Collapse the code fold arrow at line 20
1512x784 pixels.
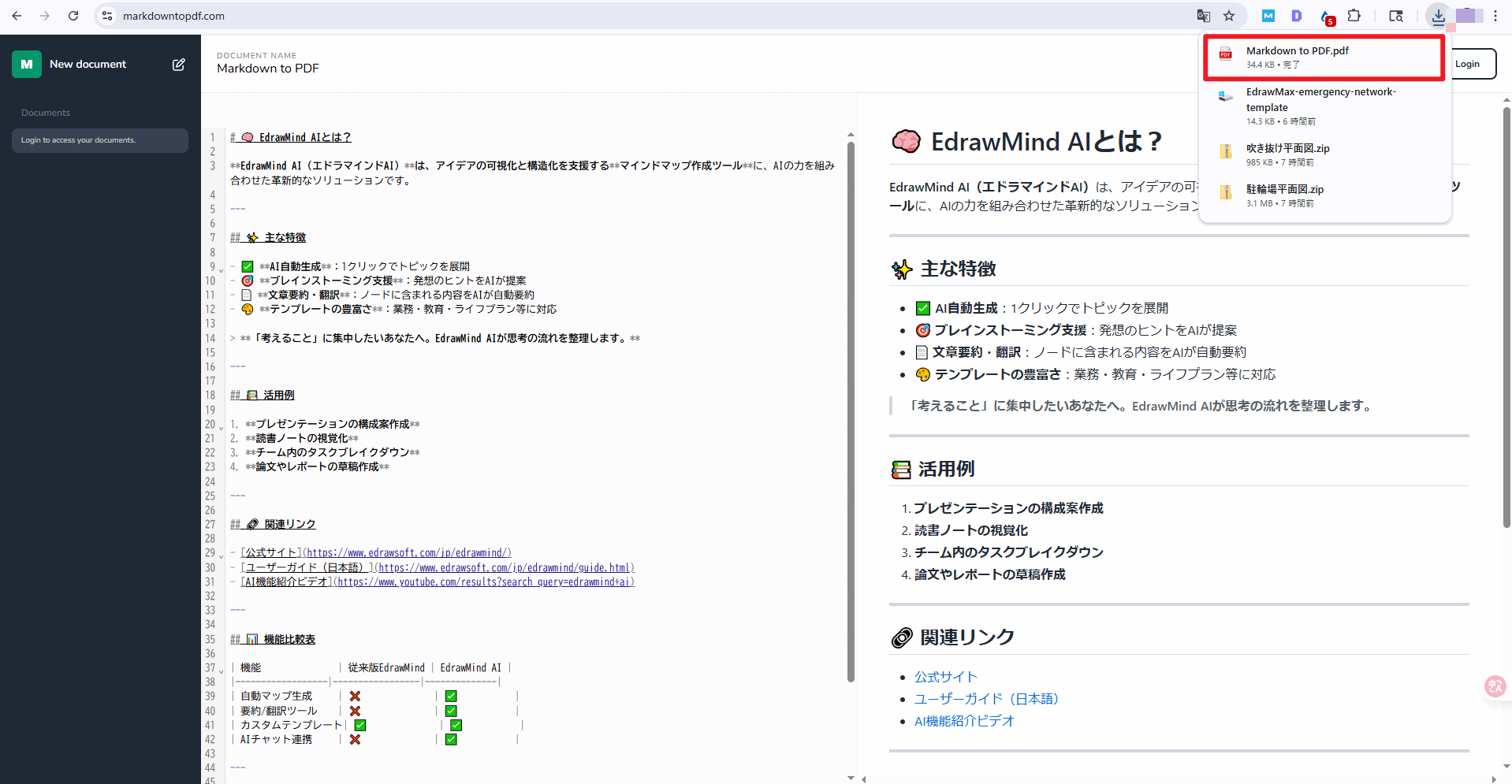point(221,427)
